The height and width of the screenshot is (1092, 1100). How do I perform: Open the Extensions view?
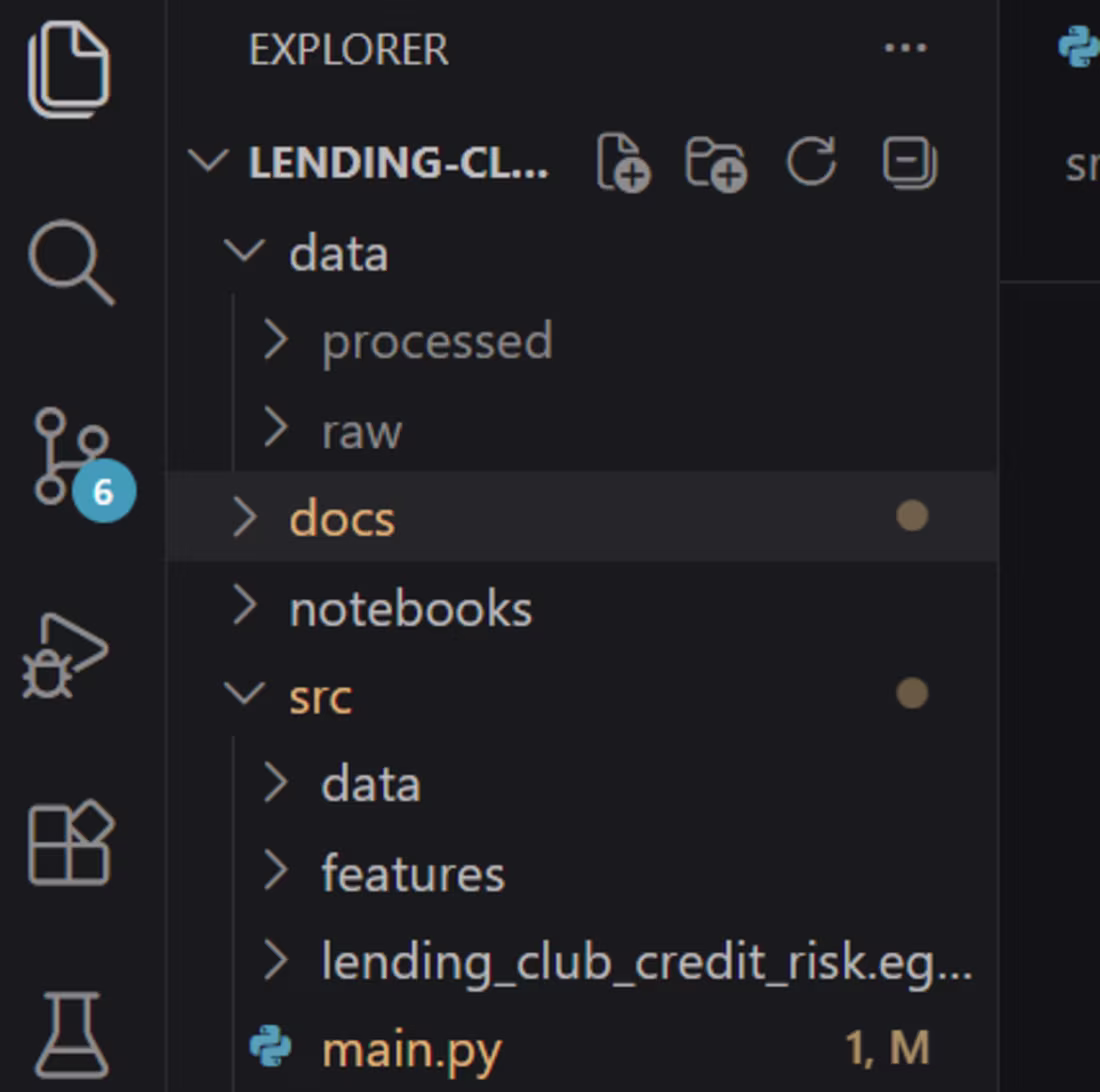pos(70,842)
